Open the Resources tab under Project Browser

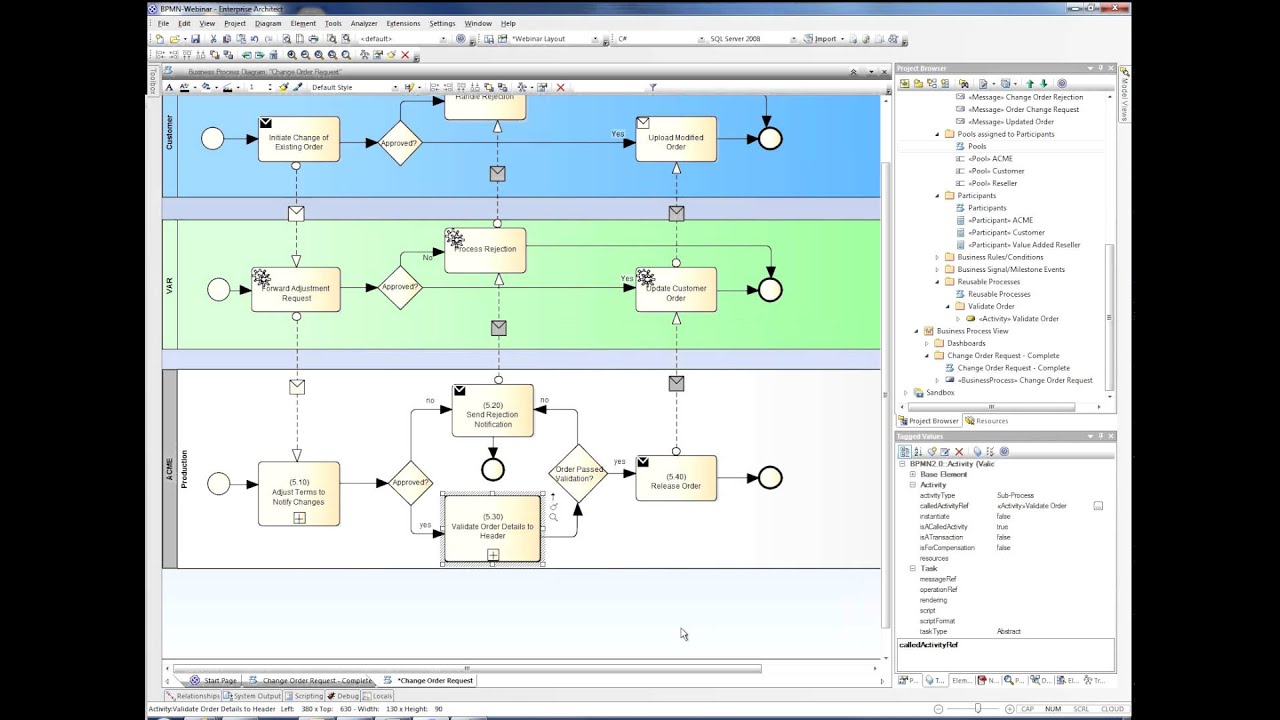pyautogui.click(x=987, y=421)
